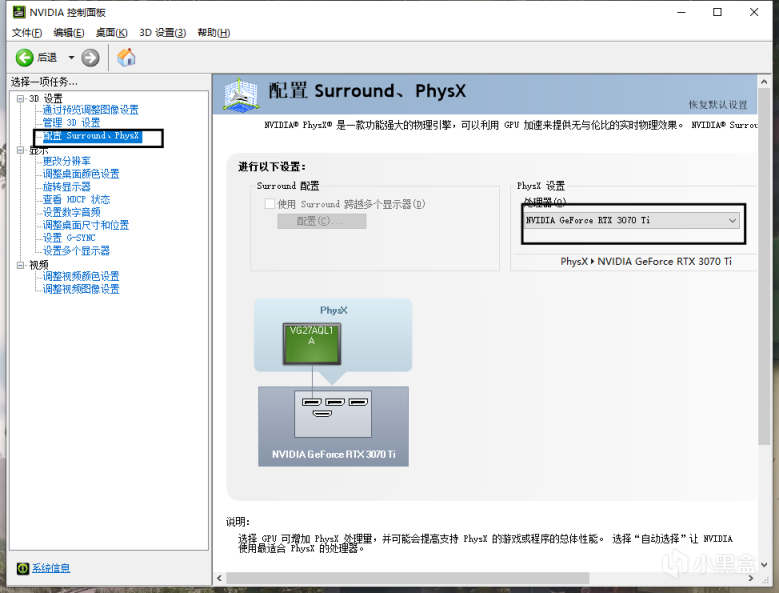779x593 pixels.
Task: Open 调整桌面尺寸和位置 task
Action: (86, 225)
